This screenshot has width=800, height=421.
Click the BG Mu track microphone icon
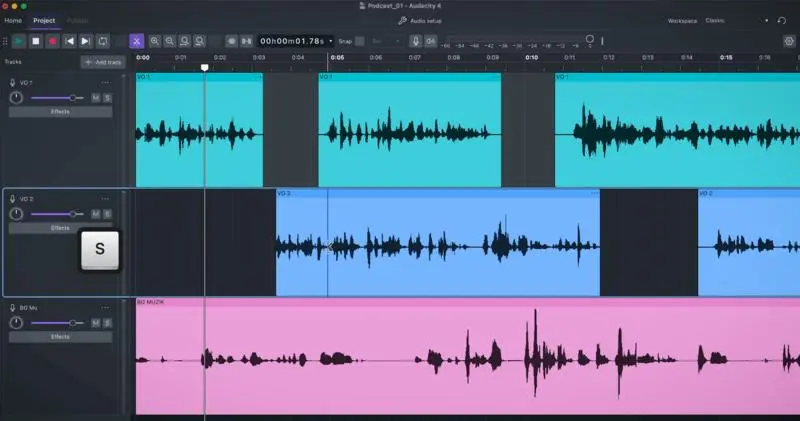click(x=12, y=308)
